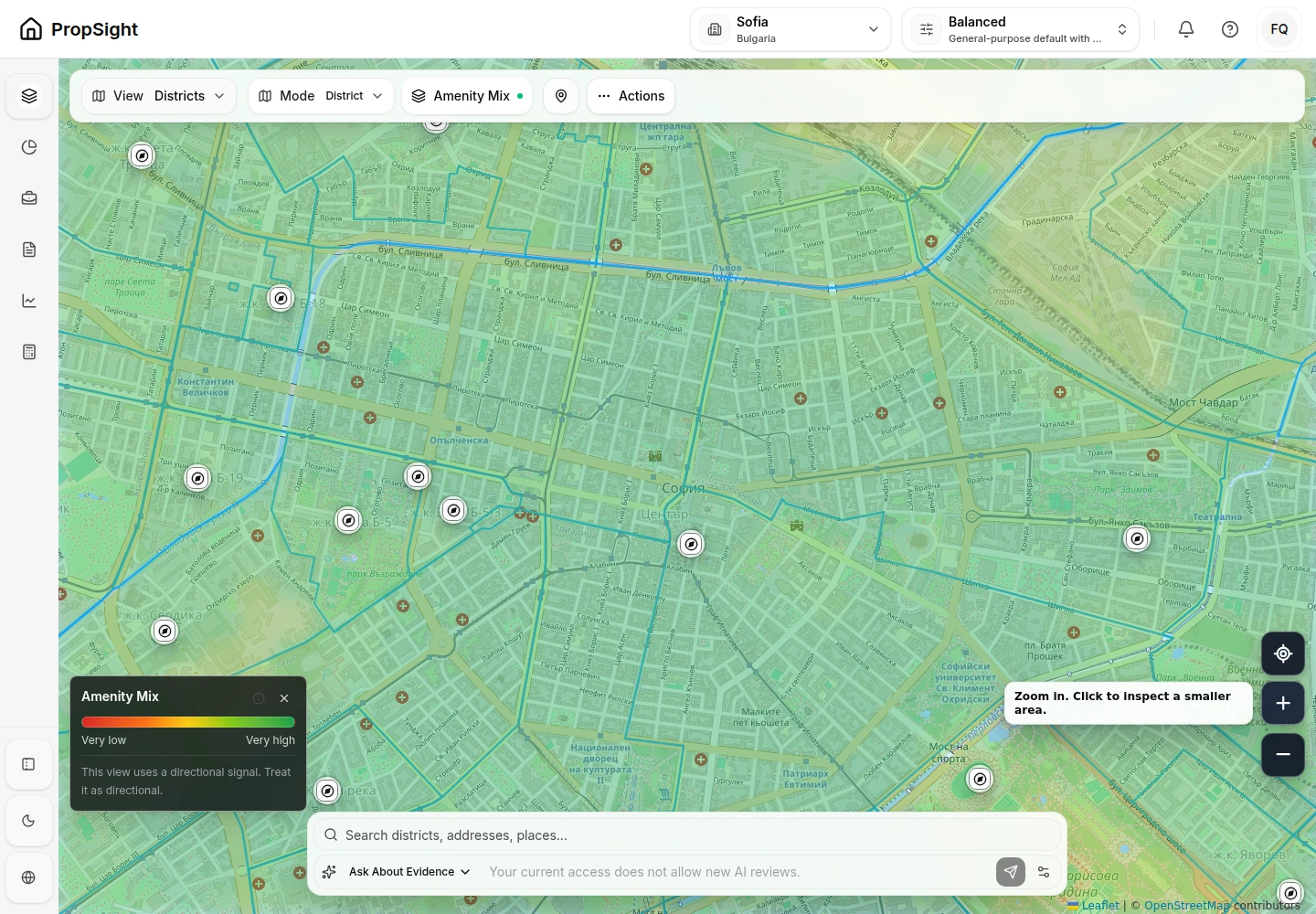Select the marker by бул. Янко Сакъзов
Viewport: 1316px width, 914px height.
1137,538
